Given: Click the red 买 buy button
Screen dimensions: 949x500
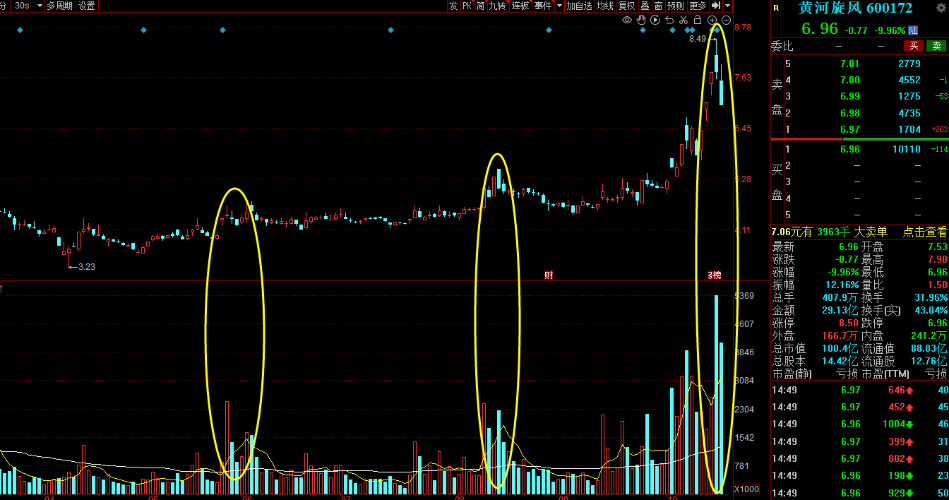Looking at the screenshot, I should pyautogui.click(x=914, y=46).
